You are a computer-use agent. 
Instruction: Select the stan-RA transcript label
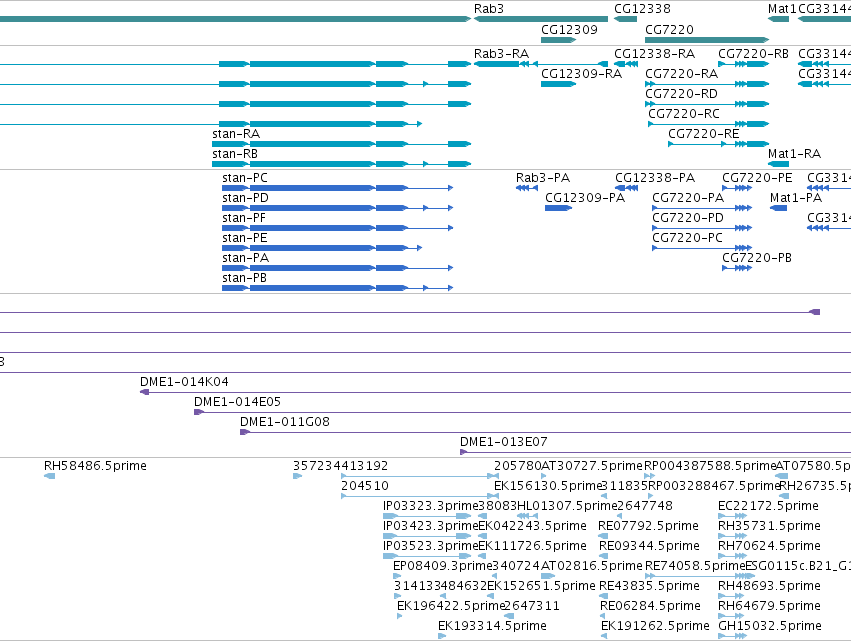pyautogui.click(x=236, y=134)
